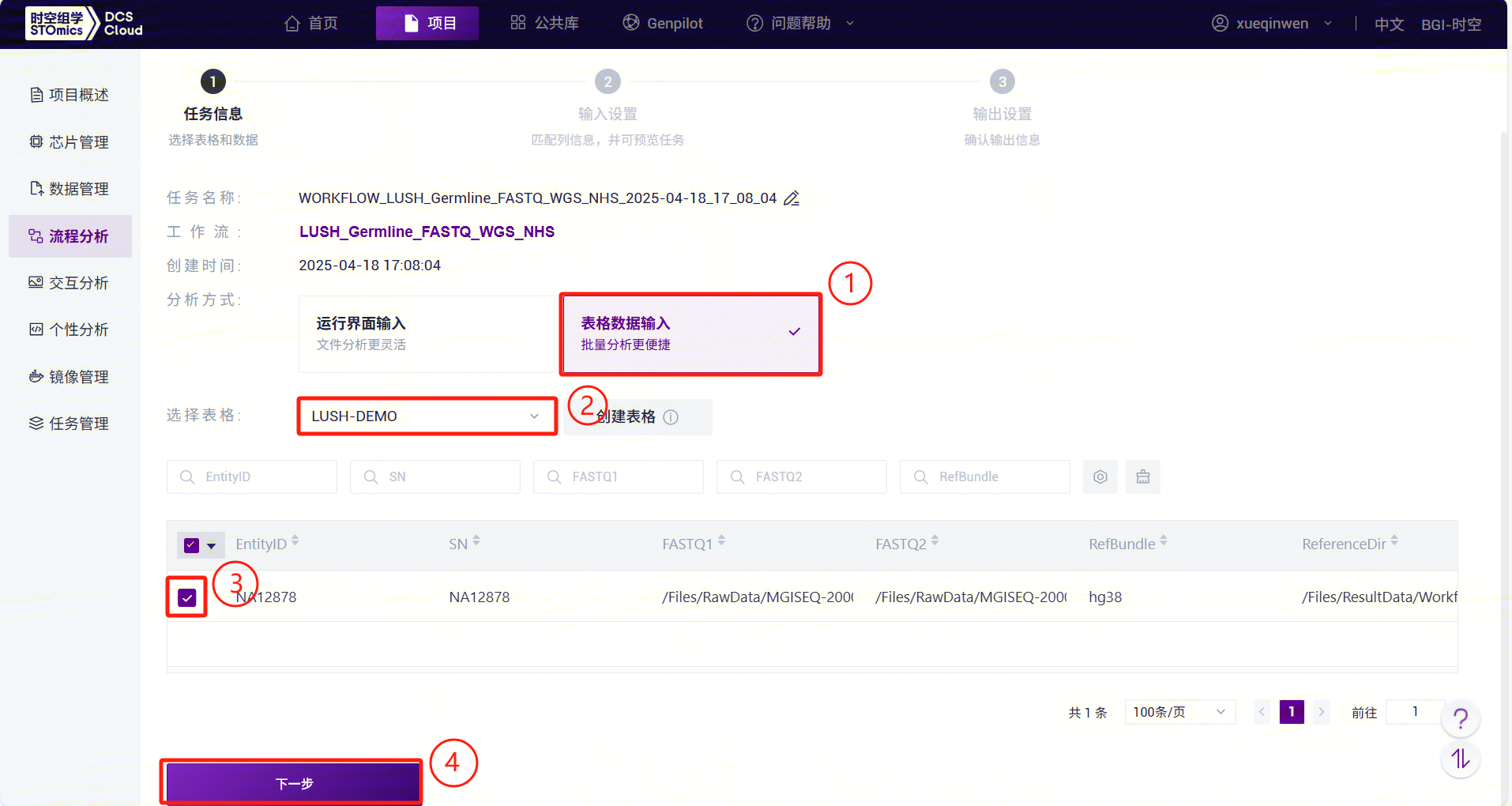
Task: Toggle the select-all header checkbox
Action: tap(191, 545)
